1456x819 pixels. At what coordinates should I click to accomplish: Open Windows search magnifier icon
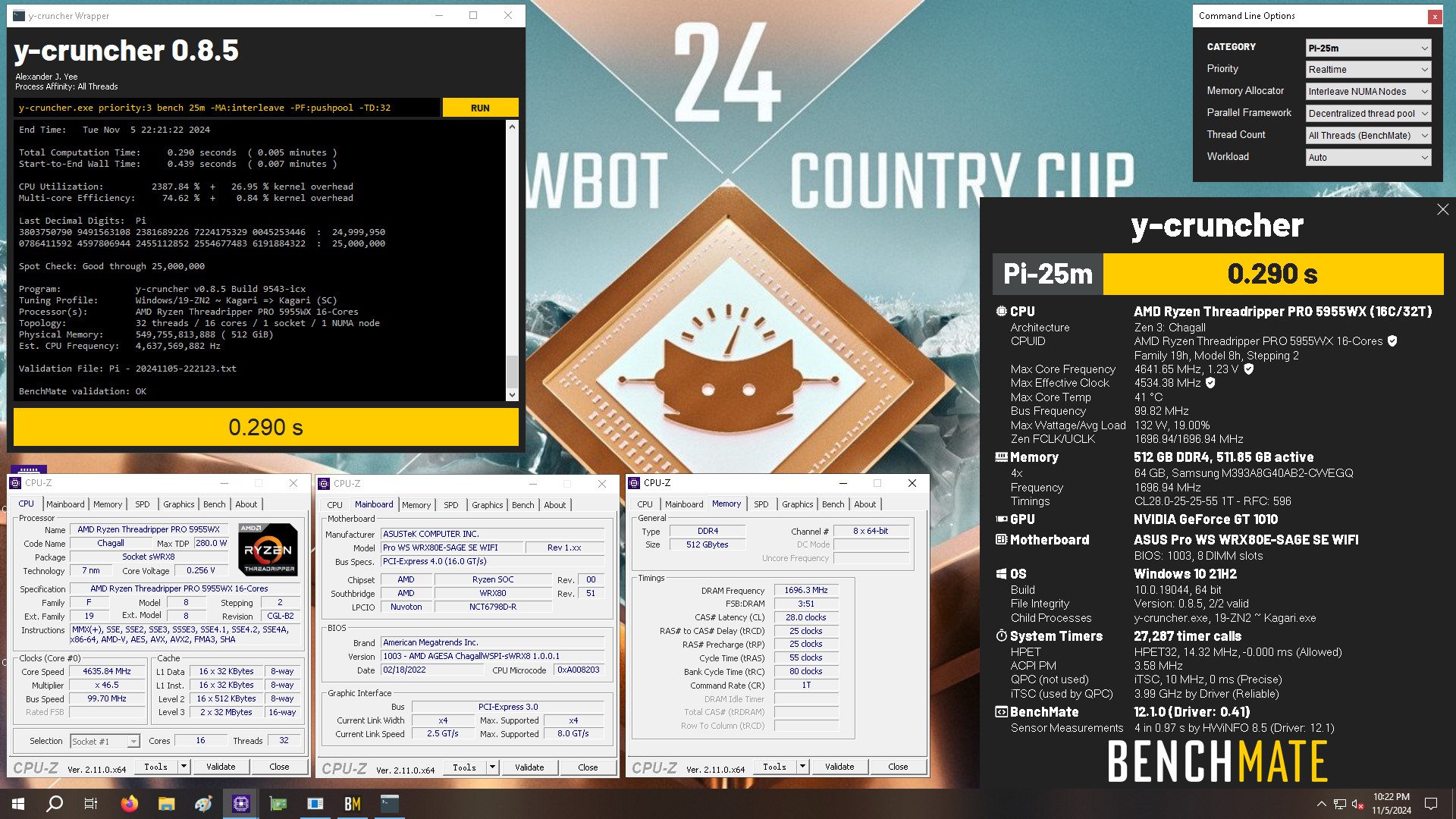coord(55,804)
